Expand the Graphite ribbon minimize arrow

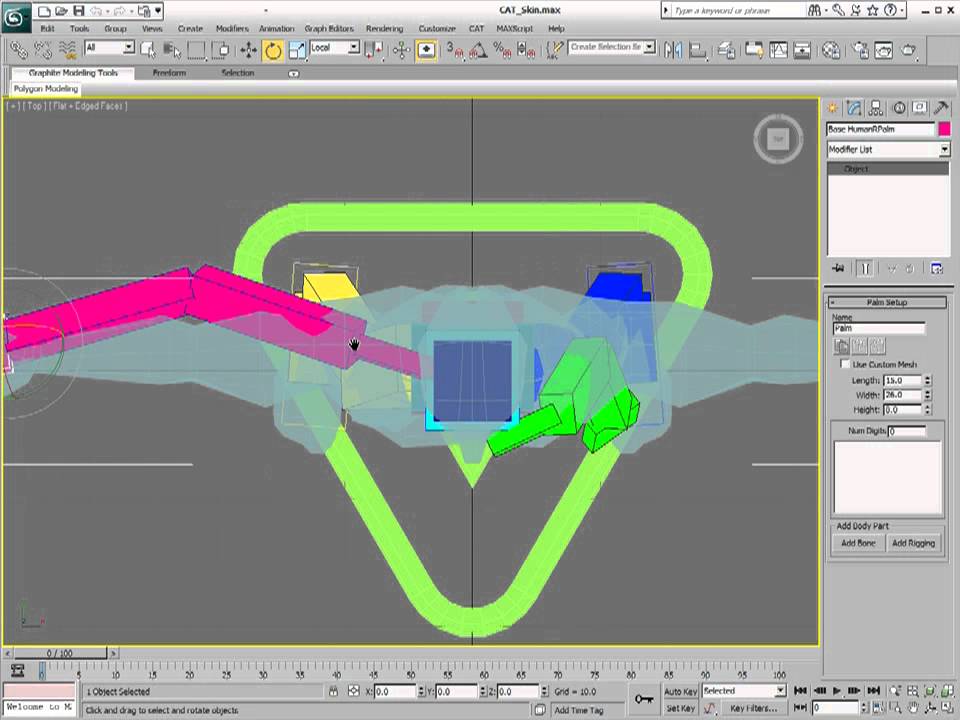294,73
